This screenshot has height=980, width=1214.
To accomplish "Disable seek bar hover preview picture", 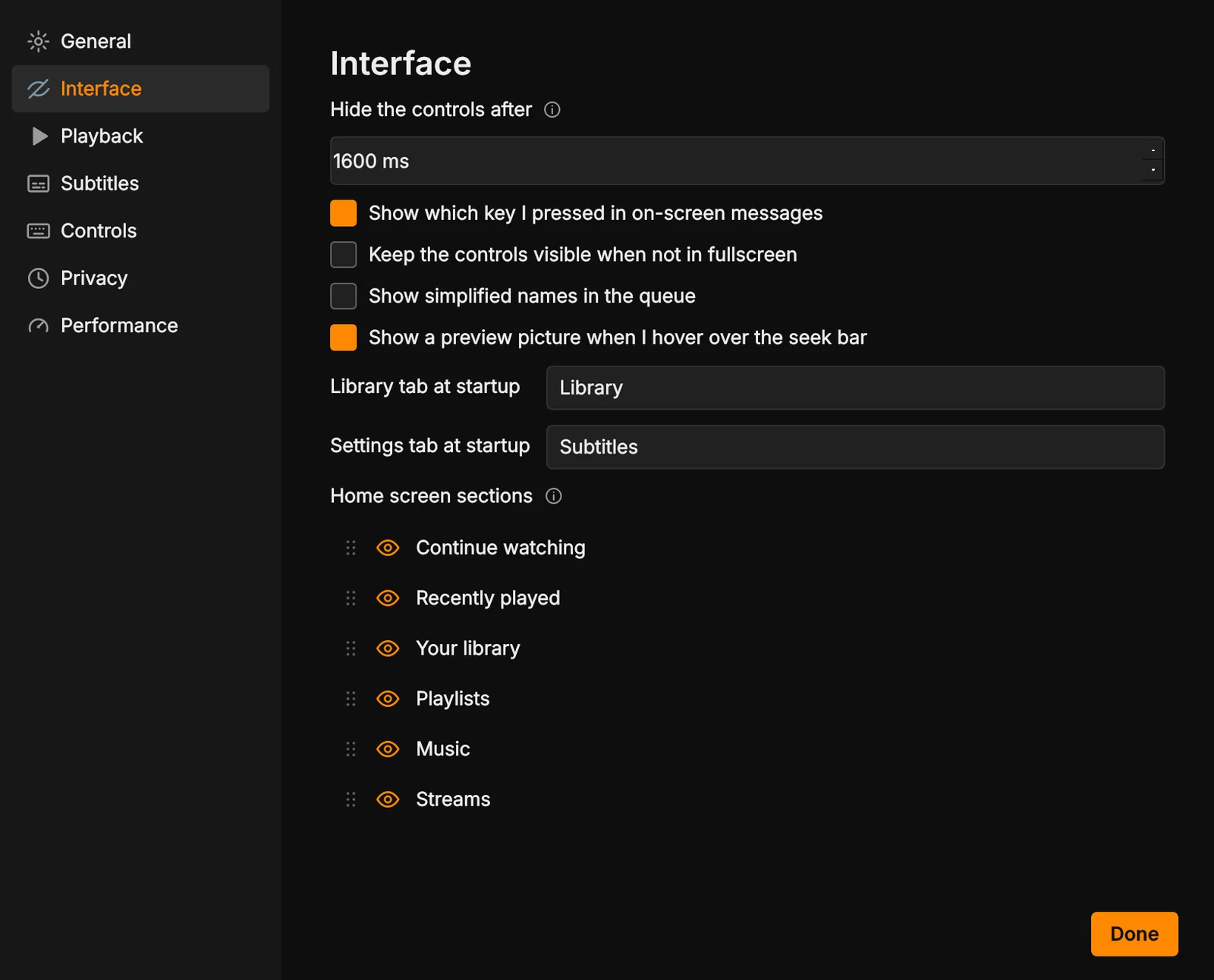I will 344,338.
